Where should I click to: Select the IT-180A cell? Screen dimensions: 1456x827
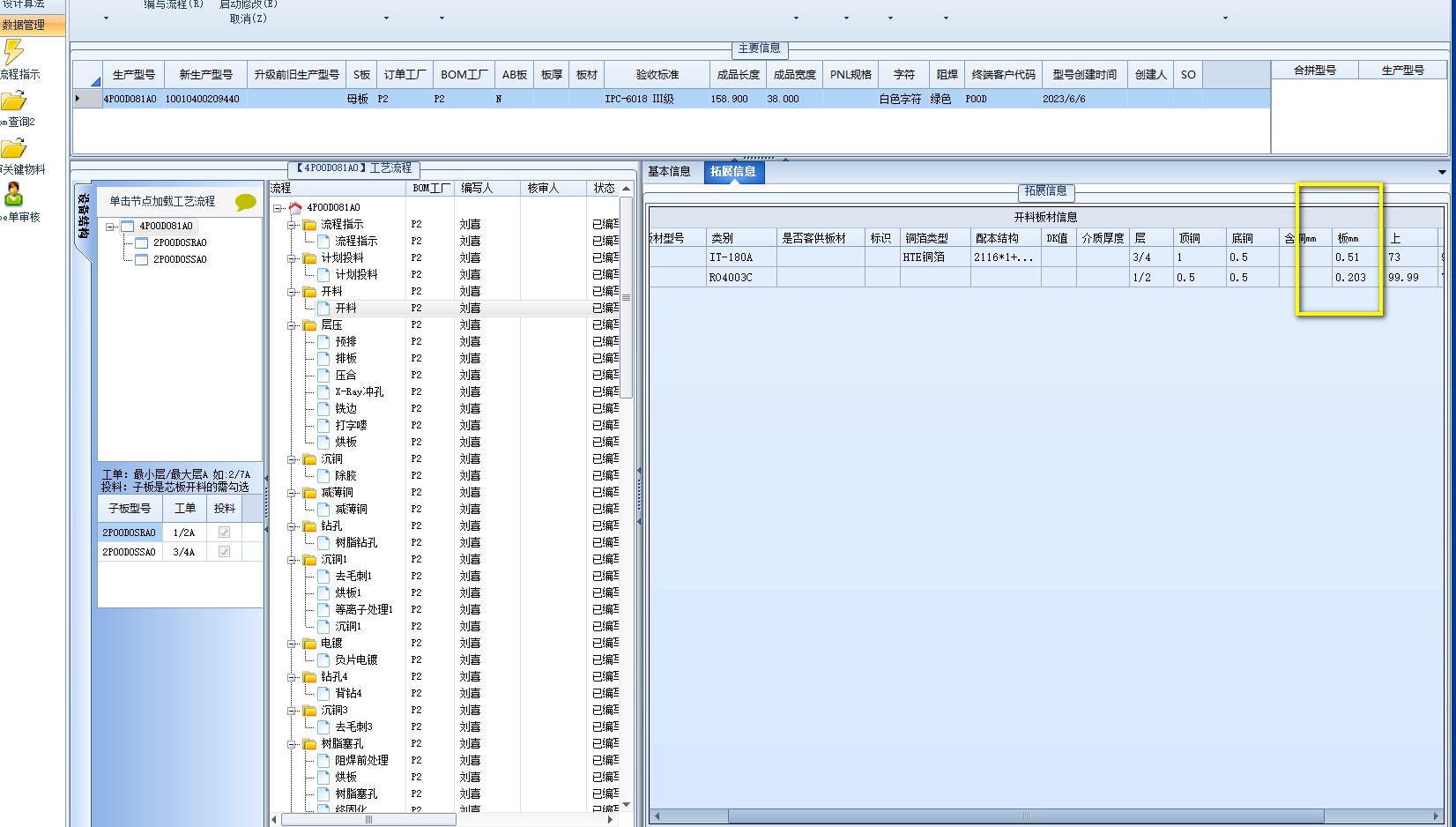pos(741,257)
